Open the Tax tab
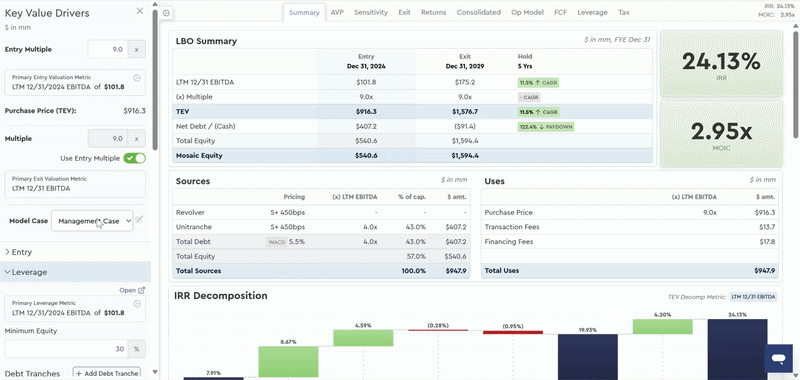 point(623,12)
